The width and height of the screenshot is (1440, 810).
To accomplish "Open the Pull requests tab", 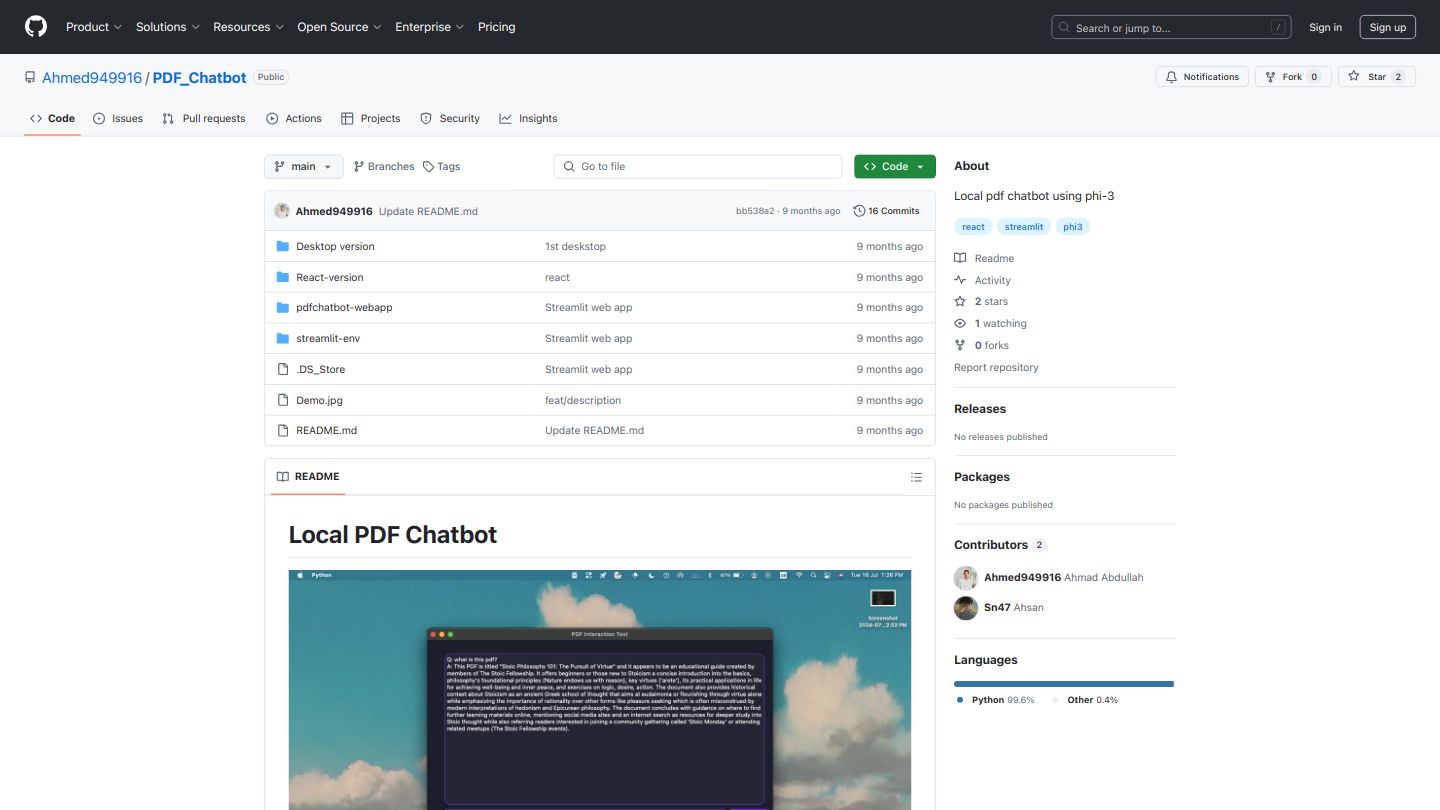I will click(204, 118).
